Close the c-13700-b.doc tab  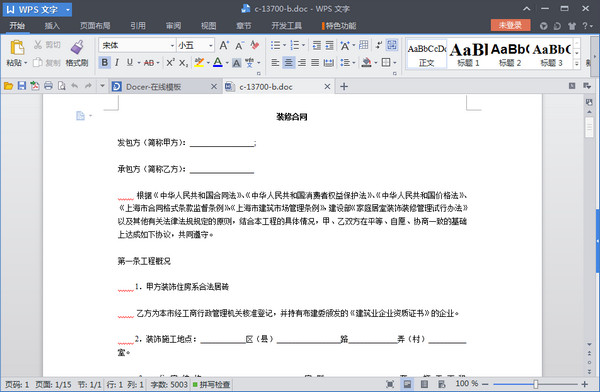tap(327, 87)
